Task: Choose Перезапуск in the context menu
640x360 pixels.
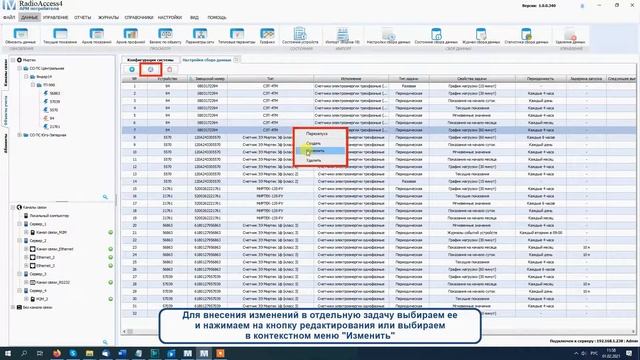Action: (x=320, y=133)
